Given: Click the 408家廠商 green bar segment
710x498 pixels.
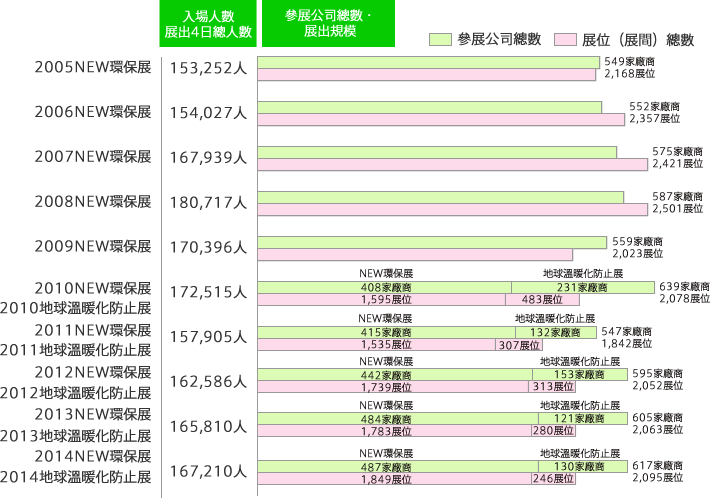Looking at the screenshot, I should click(384, 287).
